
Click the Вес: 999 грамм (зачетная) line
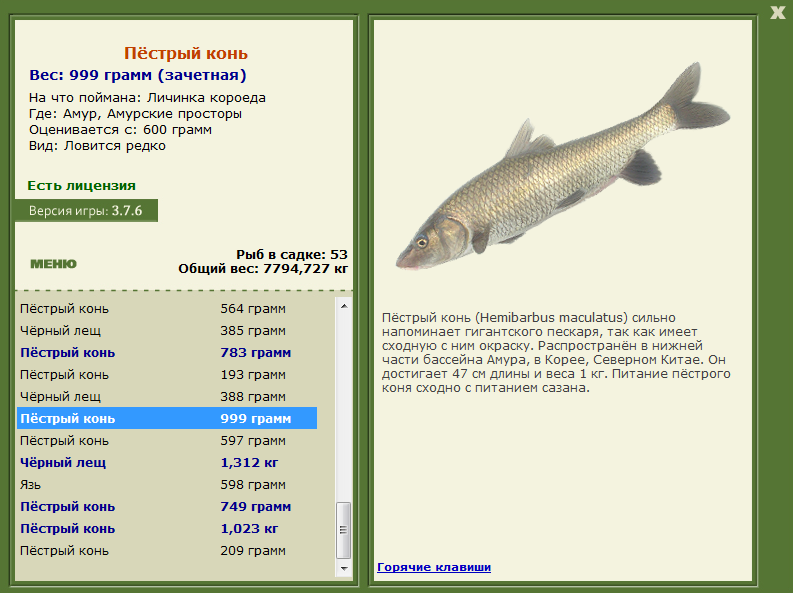pyautogui.click(x=138, y=75)
